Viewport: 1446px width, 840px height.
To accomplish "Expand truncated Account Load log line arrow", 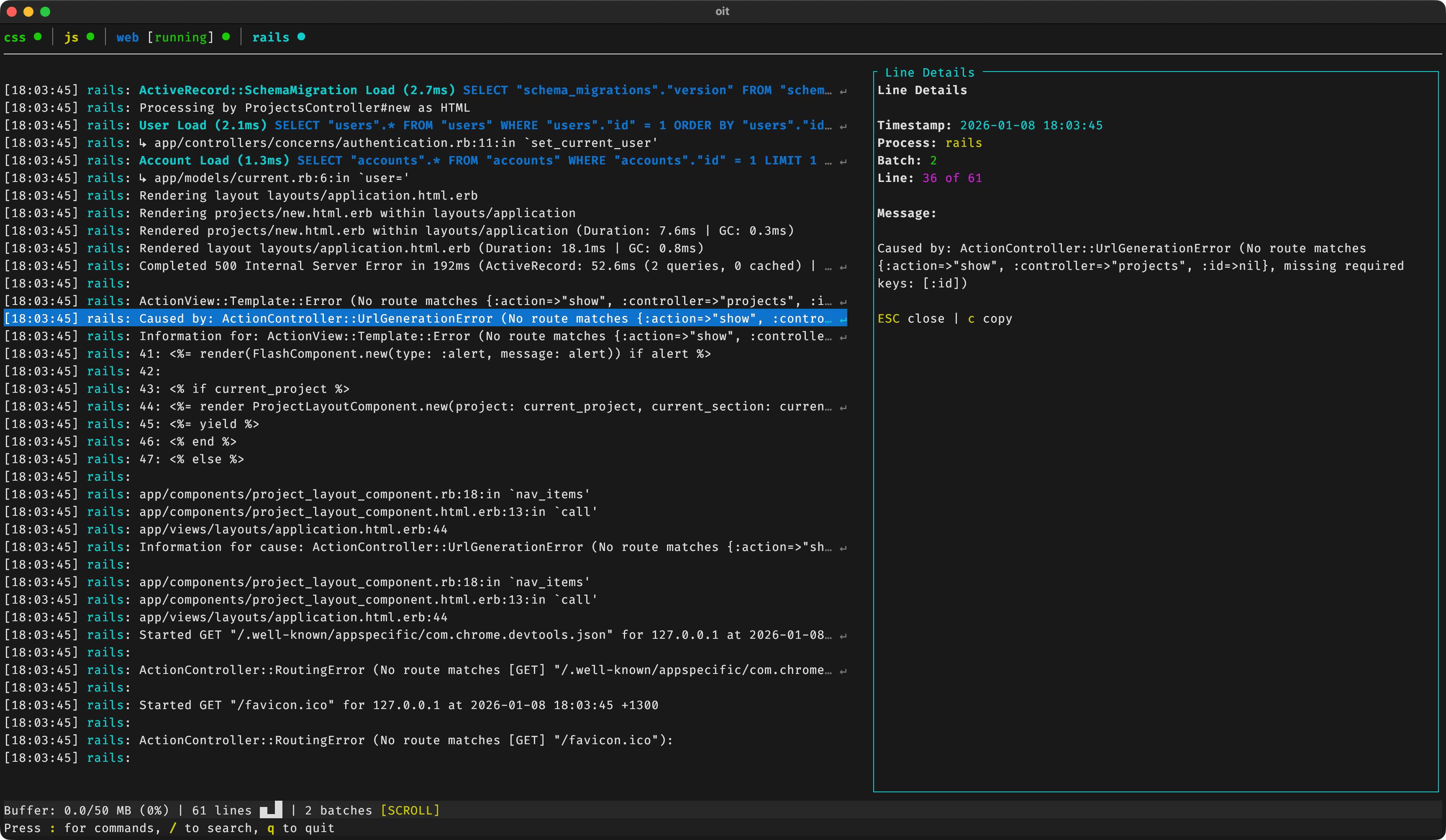I will click(x=843, y=162).
